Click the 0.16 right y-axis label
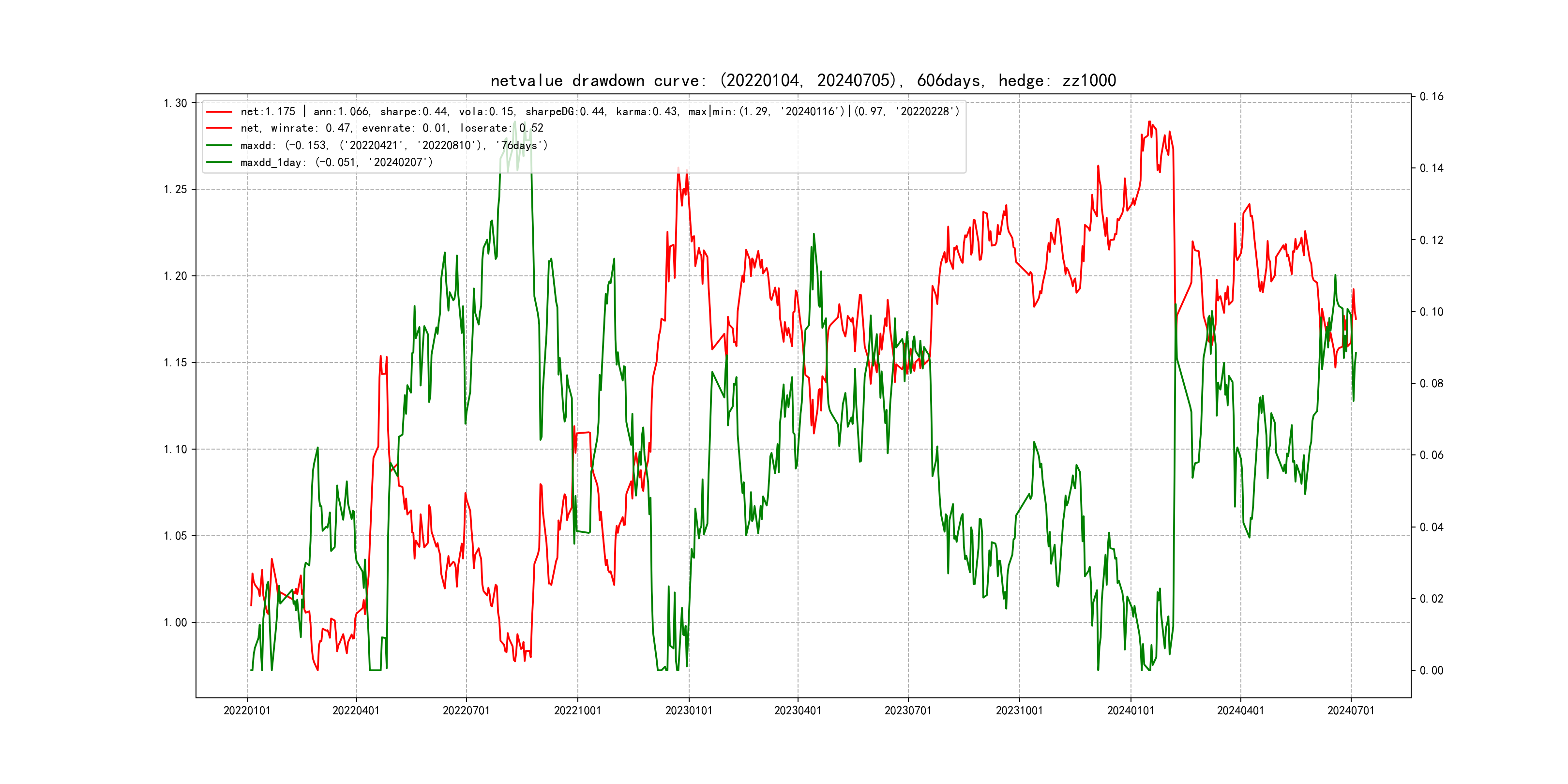The image size is (1568, 784). 1431,96
